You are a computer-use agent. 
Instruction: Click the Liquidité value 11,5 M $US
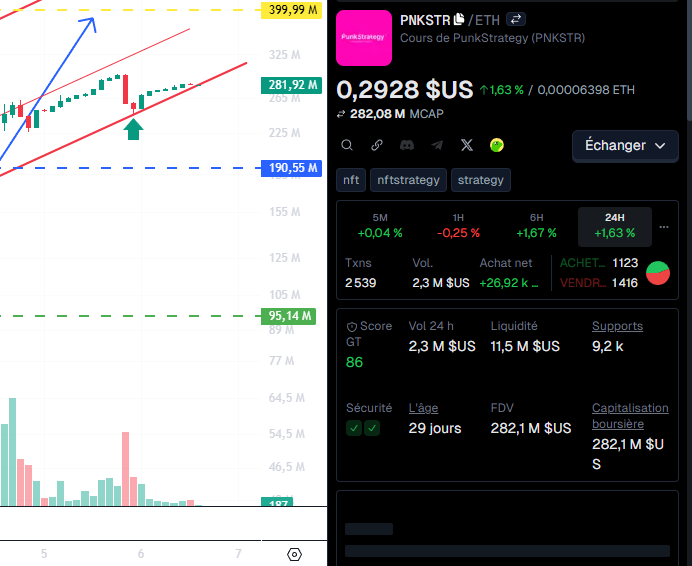tap(525, 347)
